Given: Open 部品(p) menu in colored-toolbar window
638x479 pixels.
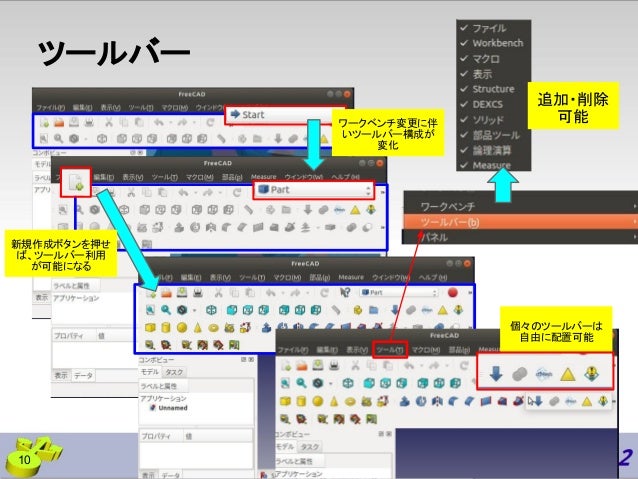Looking at the screenshot, I should (319, 277).
